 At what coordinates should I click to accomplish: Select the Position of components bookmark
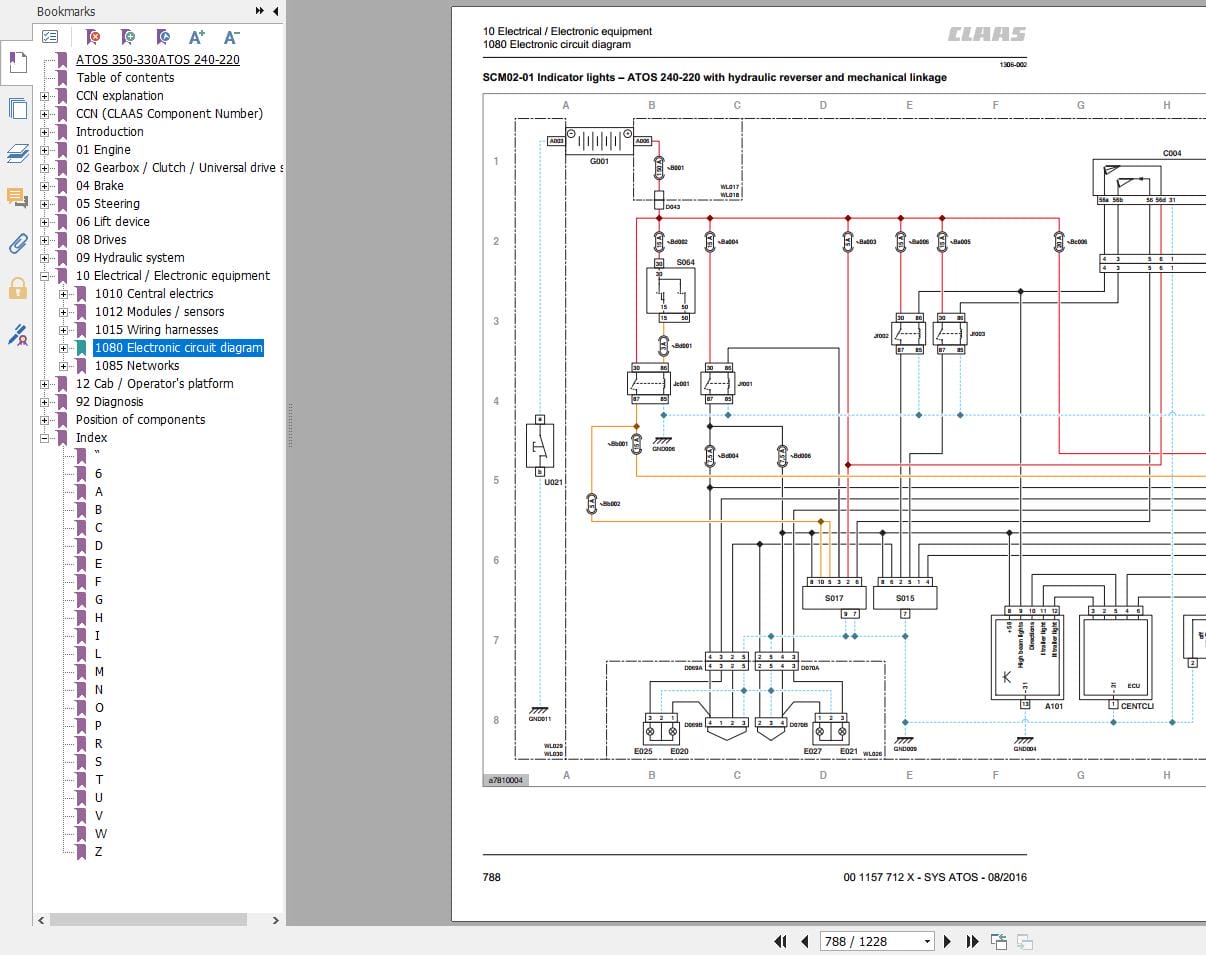click(x=140, y=419)
